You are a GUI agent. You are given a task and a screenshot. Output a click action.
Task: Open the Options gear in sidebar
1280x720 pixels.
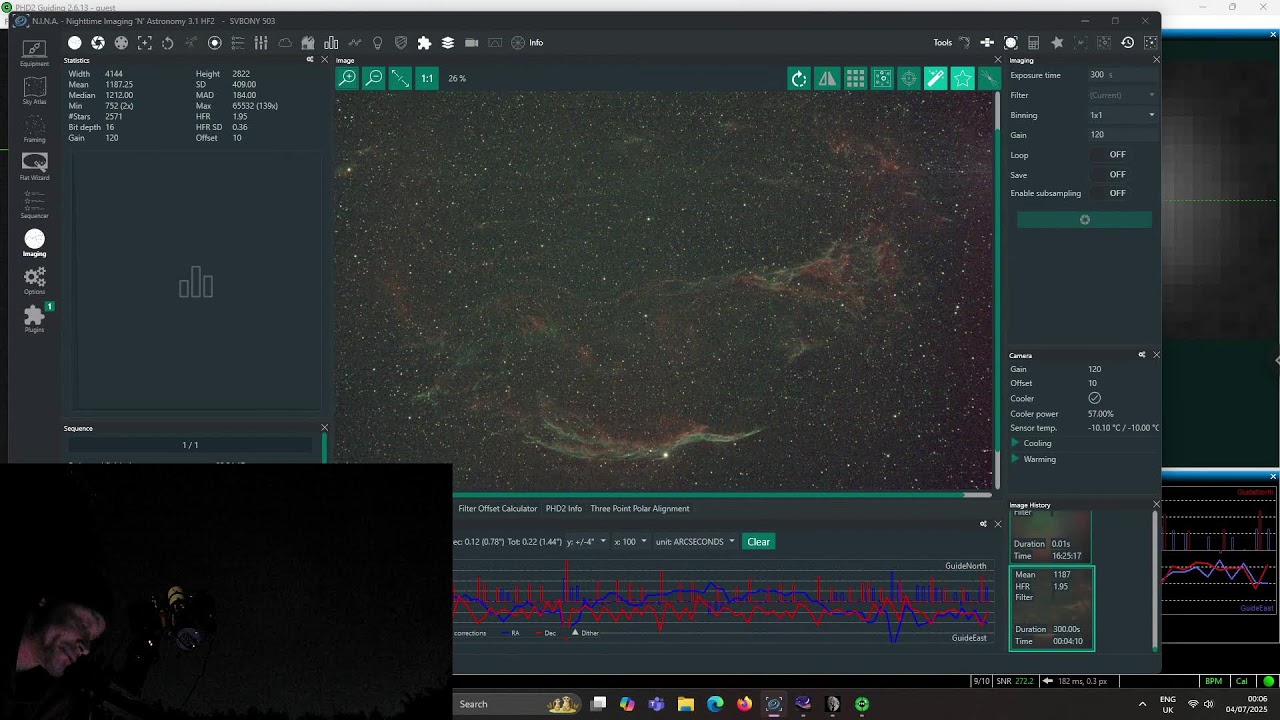pyautogui.click(x=34, y=281)
